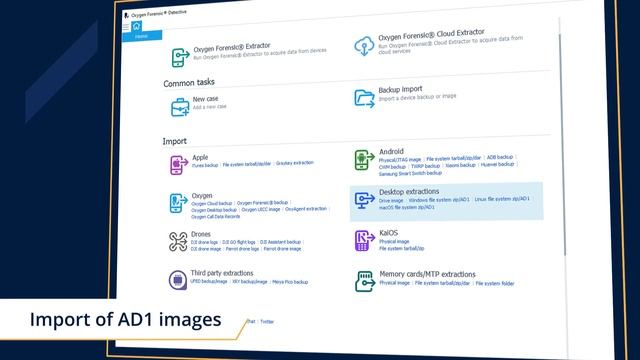Select the Home tab label
Viewport: 640px width, 360px height.
(x=141, y=36)
